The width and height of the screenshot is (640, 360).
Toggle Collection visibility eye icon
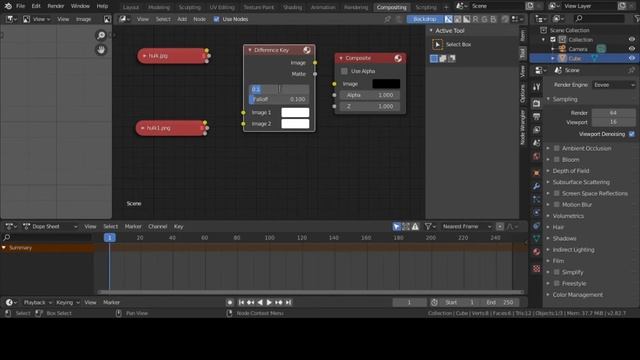(632, 40)
